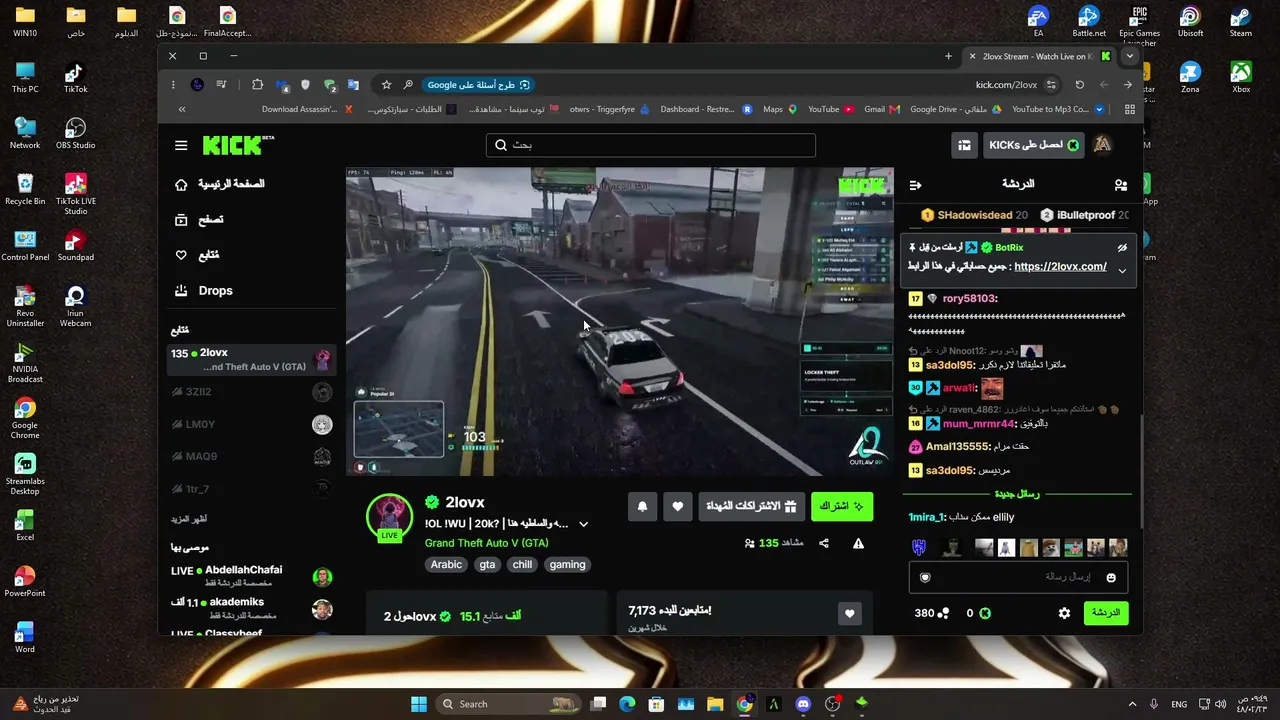Select the offline LM0Y channel in sidebar

pos(250,424)
